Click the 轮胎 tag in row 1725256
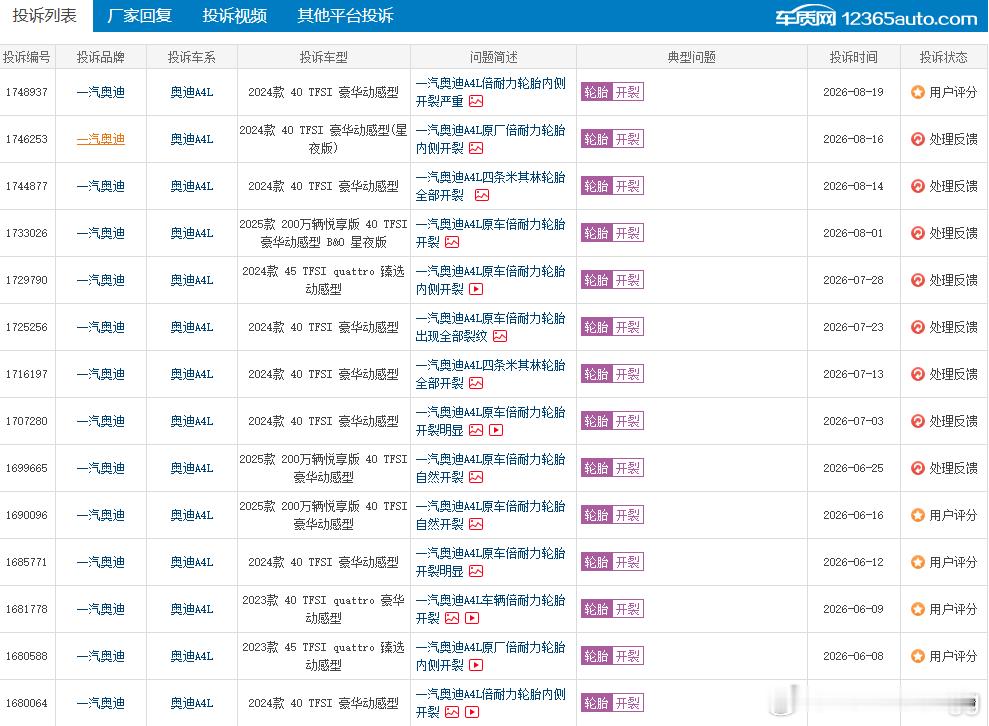Viewport: 989px width, 726px height. [x=596, y=327]
